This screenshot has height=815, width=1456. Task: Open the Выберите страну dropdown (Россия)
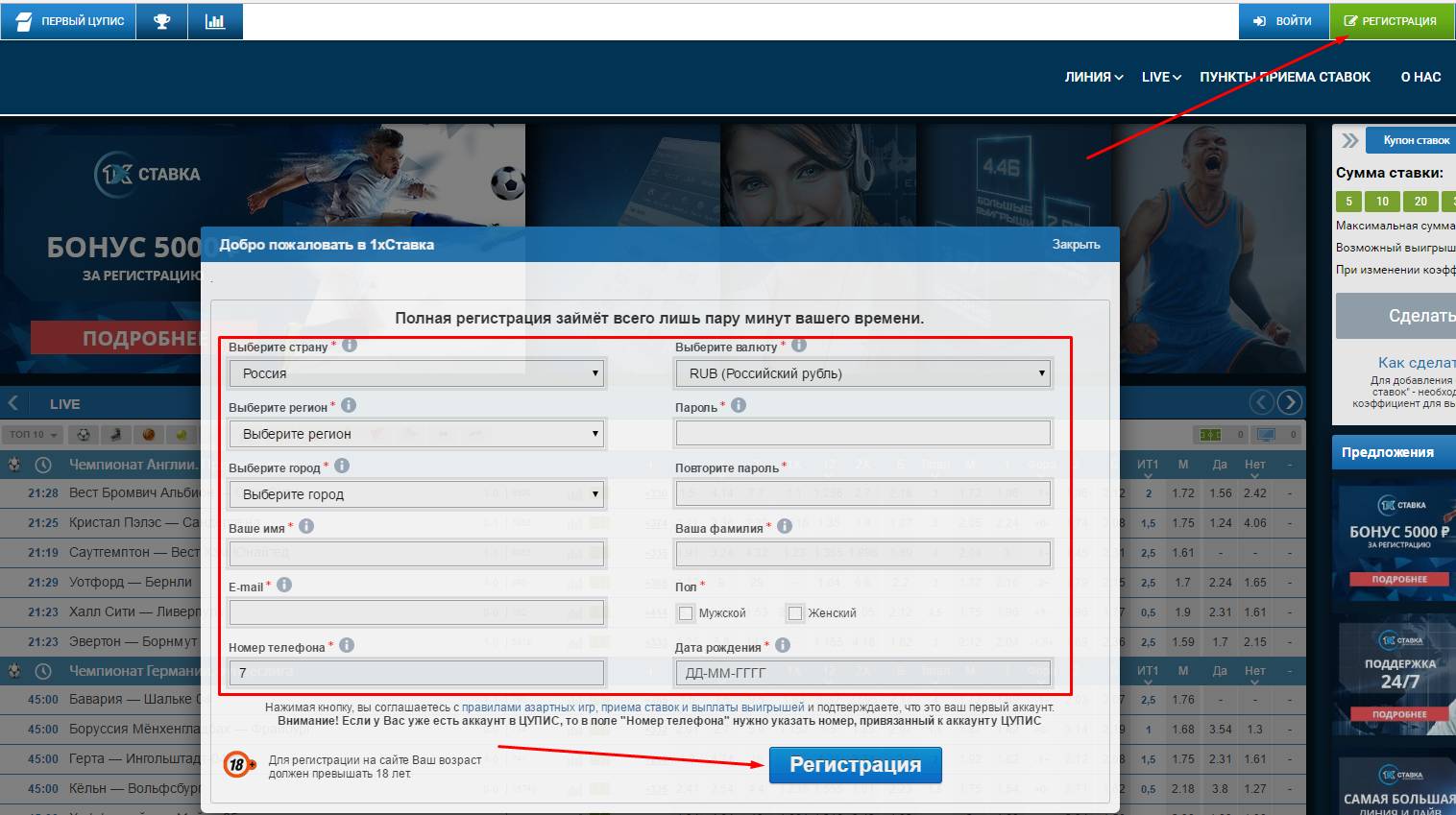(x=417, y=373)
